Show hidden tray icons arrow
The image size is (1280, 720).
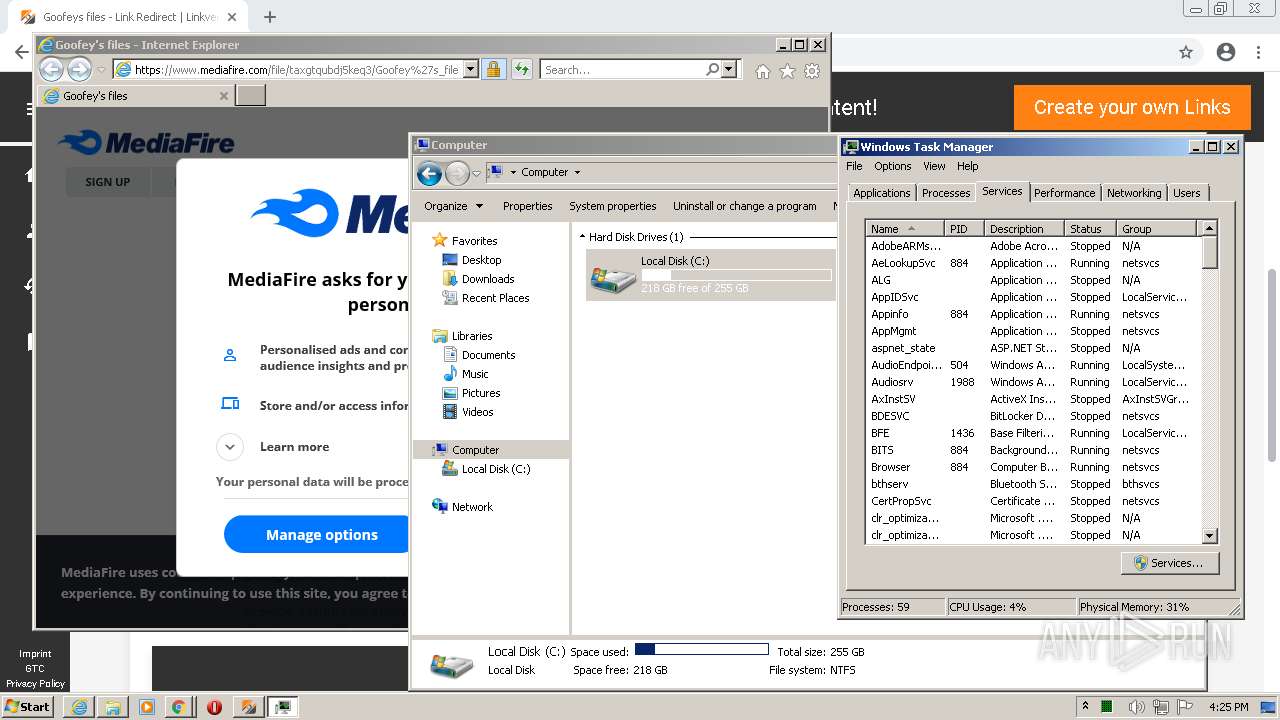1085,707
